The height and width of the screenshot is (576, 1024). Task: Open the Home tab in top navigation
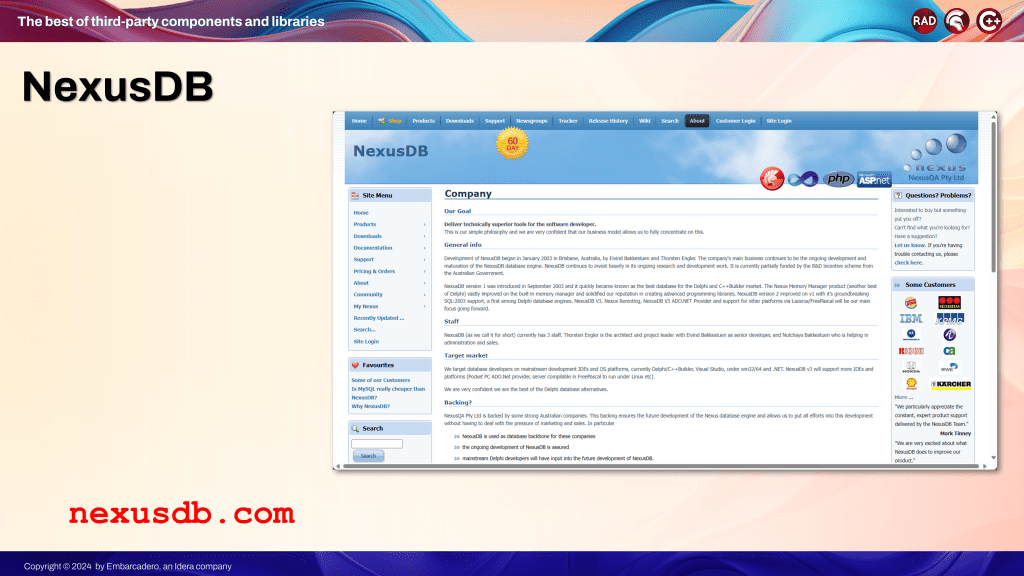359,121
